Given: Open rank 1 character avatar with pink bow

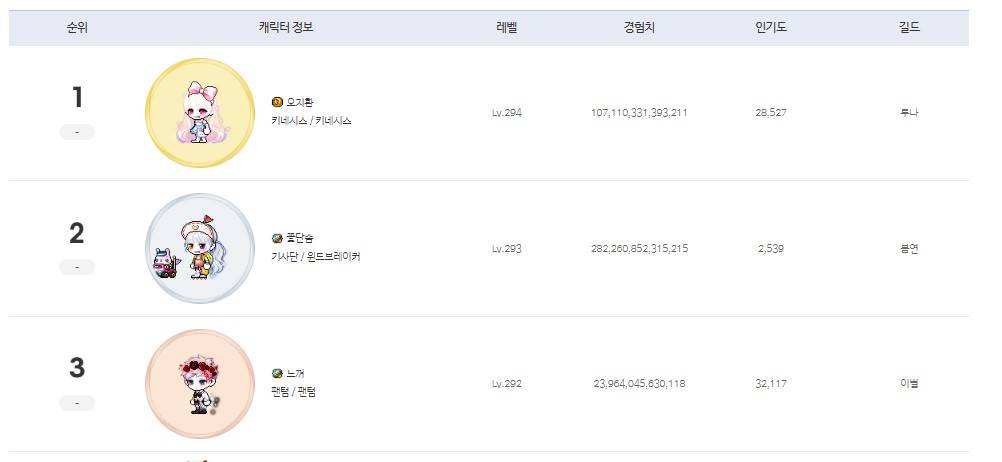Looking at the screenshot, I should point(199,112).
